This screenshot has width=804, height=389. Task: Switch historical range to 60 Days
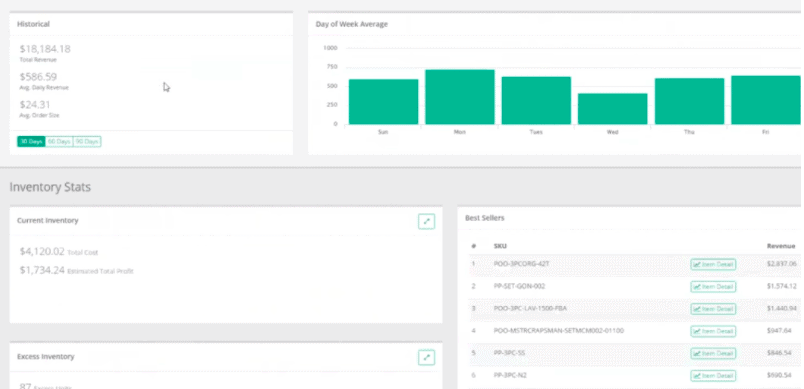pos(59,141)
